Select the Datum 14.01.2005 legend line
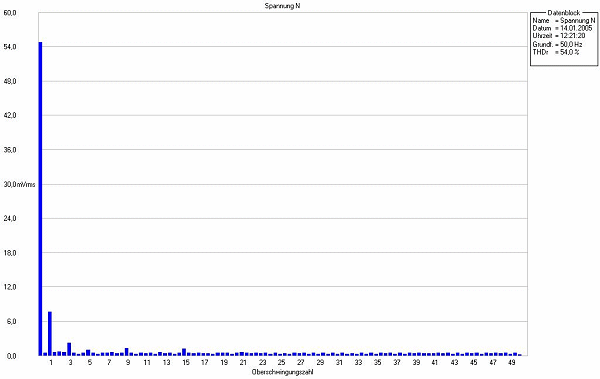Viewport: 600px width, 379px height. [562, 28]
